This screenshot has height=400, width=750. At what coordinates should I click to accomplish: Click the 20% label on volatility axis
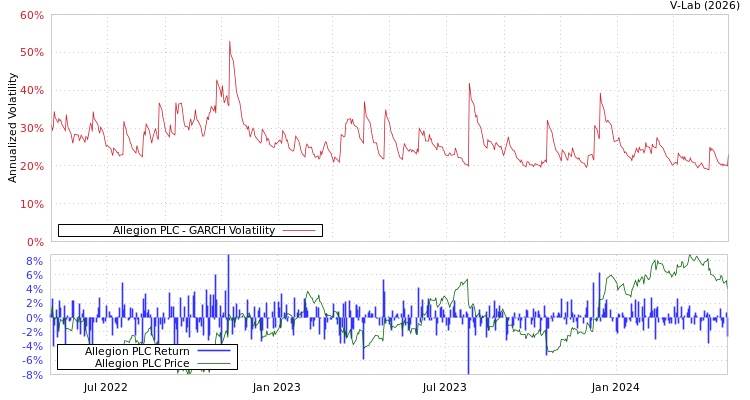[31, 166]
